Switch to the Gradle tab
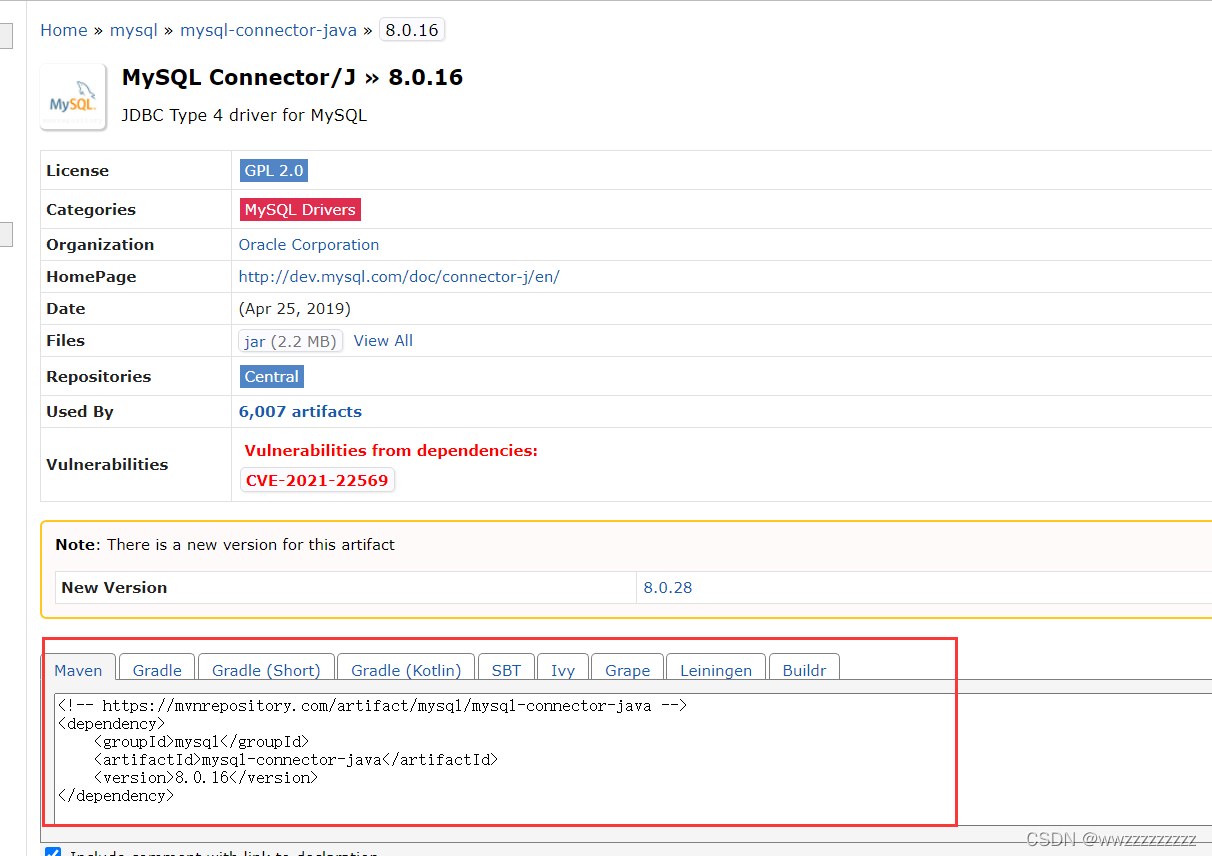Image resolution: width=1212 pixels, height=856 pixels. pos(157,670)
